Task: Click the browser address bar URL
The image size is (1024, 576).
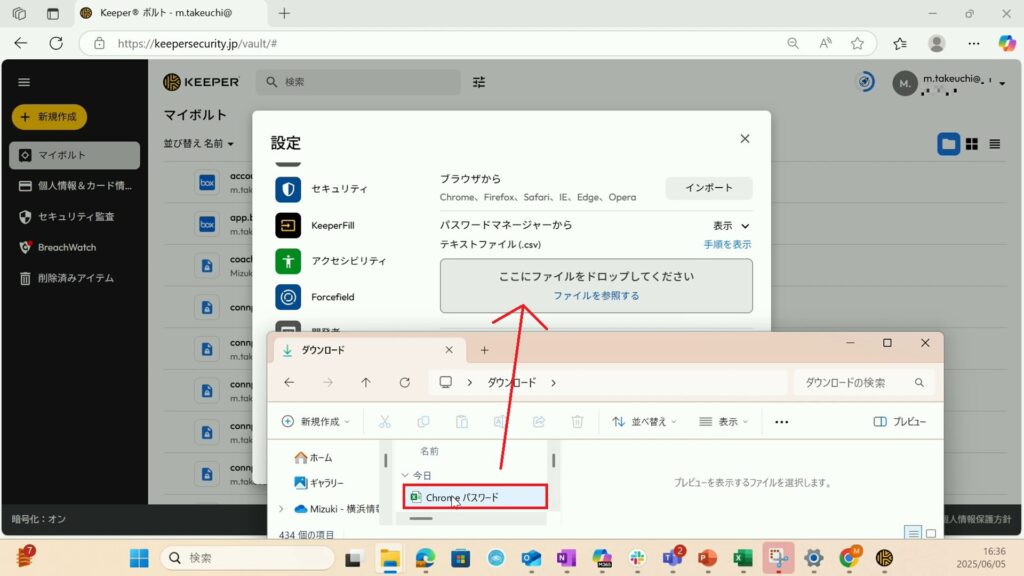Action: point(197,44)
